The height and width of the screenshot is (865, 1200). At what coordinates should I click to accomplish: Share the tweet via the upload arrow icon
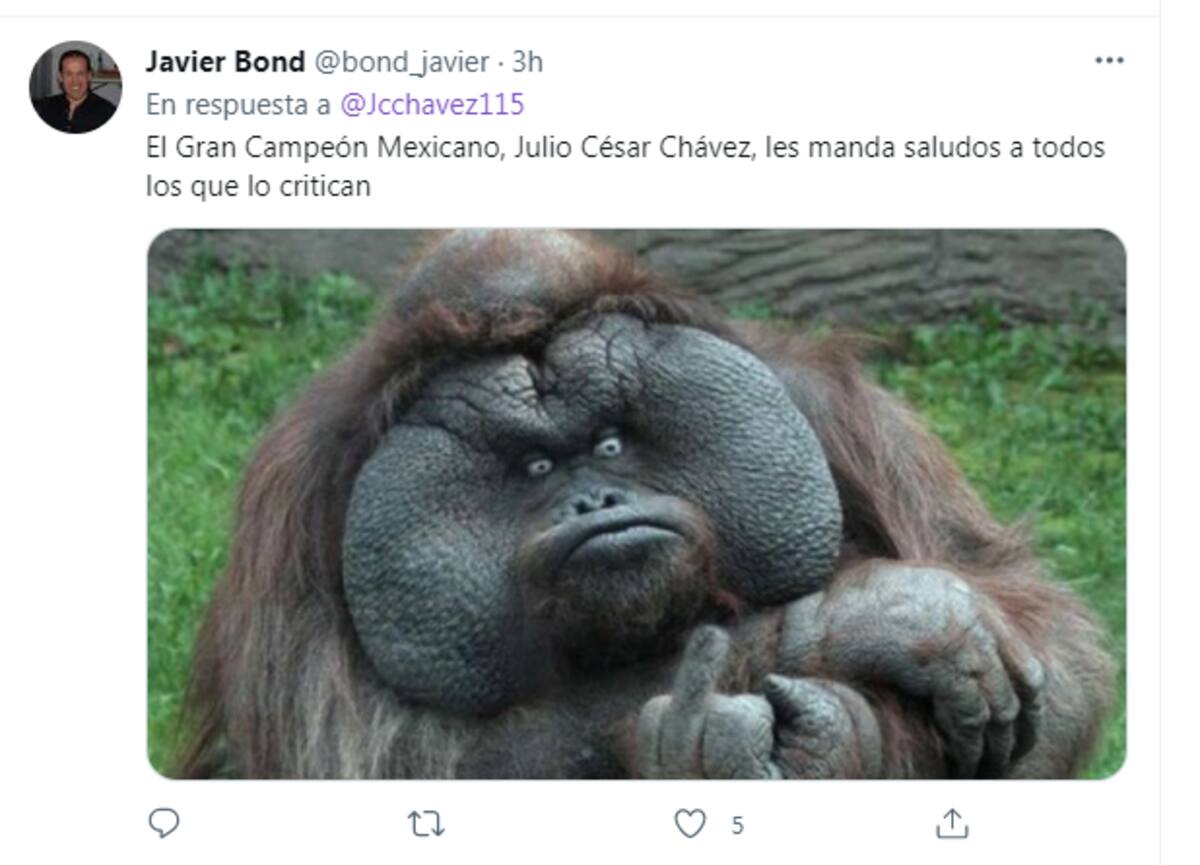tap(952, 824)
